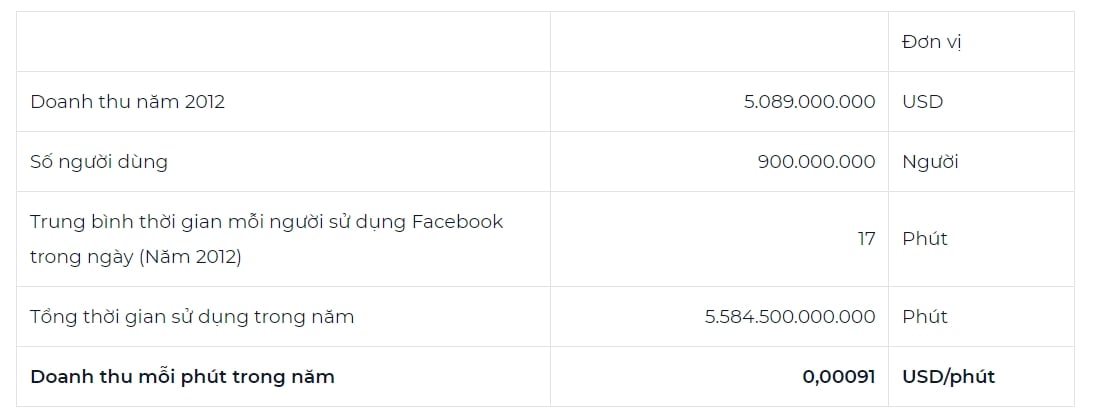
Task: Click the value 5.584.500.000.000
Action: [790, 317]
